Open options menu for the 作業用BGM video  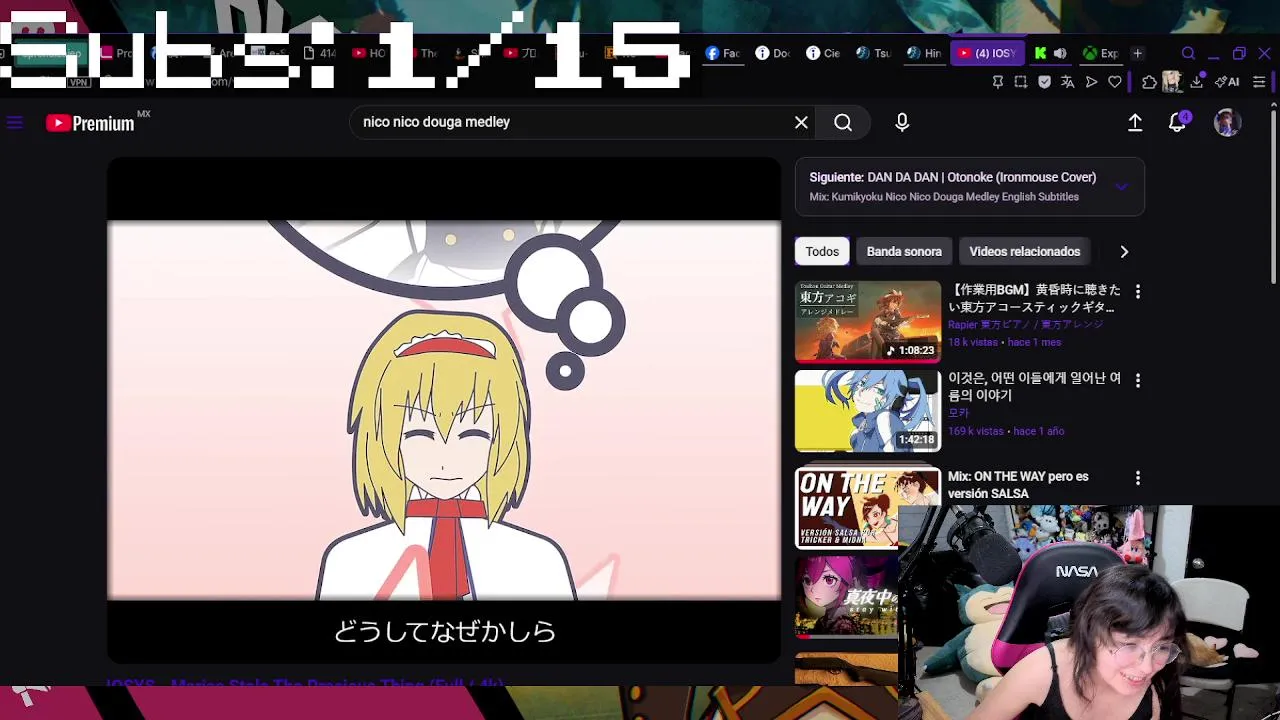point(1137,291)
